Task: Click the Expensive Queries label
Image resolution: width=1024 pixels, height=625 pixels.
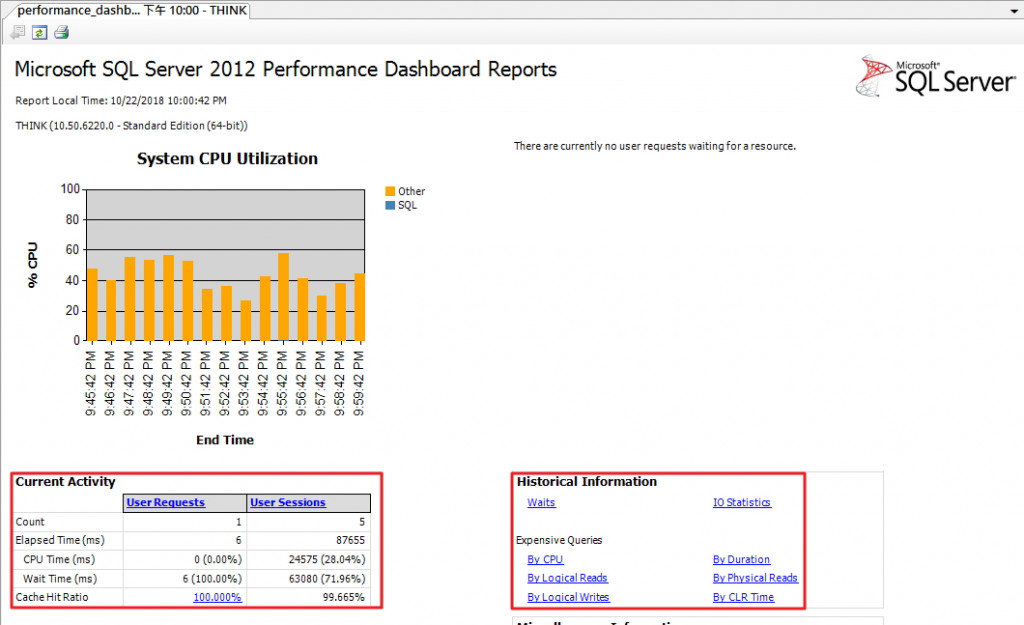Action: (x=559, y=540)
